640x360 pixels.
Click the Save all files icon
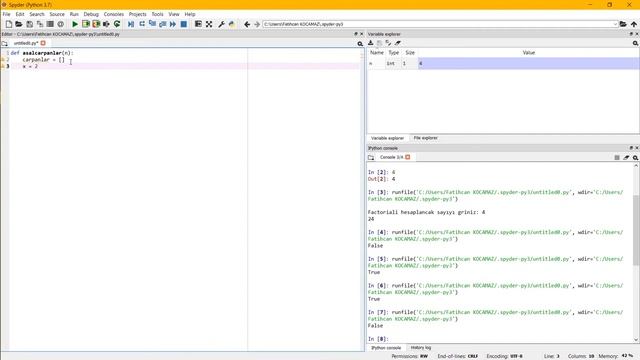point(40,24)
